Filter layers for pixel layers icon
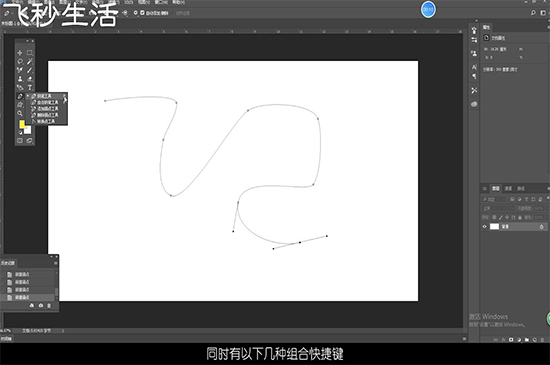Image resolution: width=550 pixels, height=365 pixels. click(512, 199)
